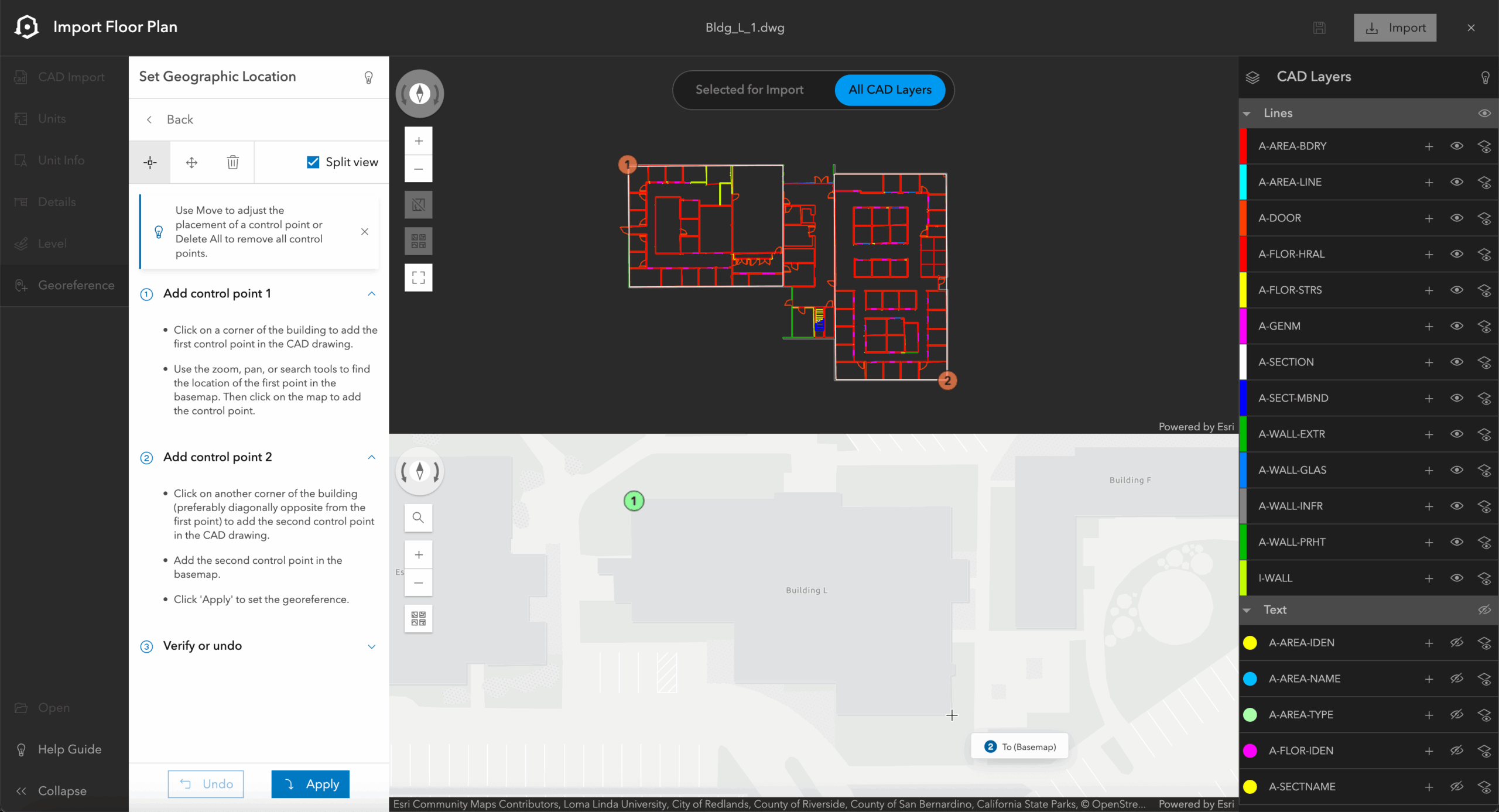Open Georeference in the left sidebar
Image resolution: width=1499 pixels, height=812 pixels.
point(76,285)
